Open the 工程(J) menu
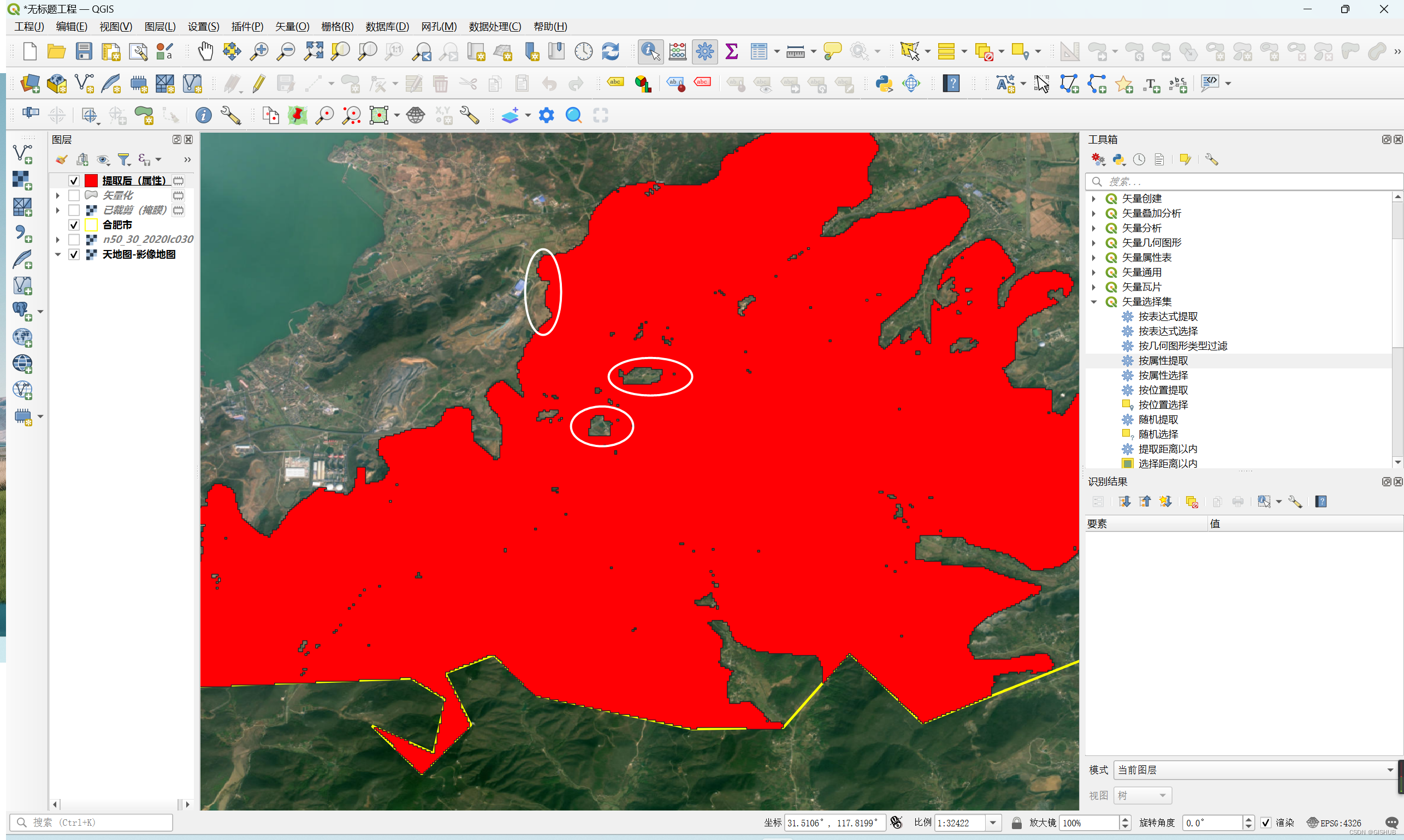Screen dimensions: 1404x840 click(29, 27)
